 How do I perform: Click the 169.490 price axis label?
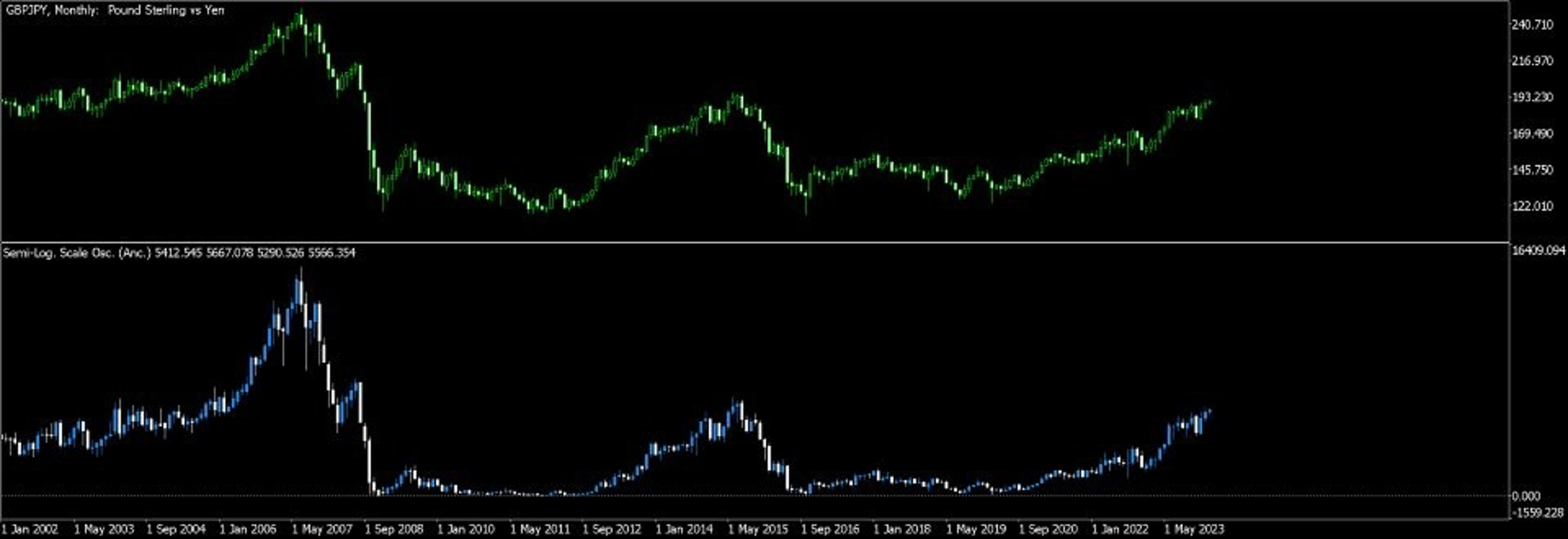[1532, 134]
